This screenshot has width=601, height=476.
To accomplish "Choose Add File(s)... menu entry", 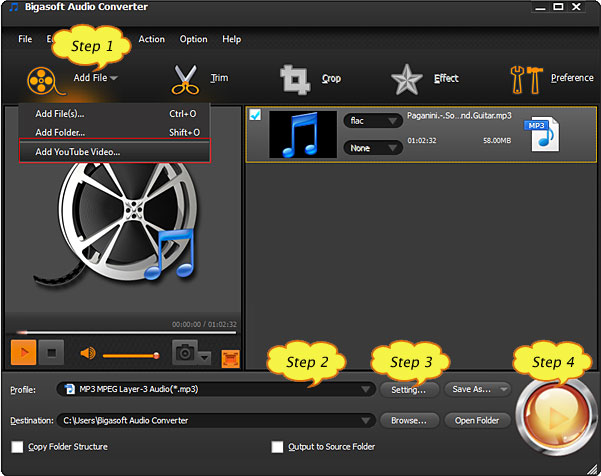I will point(115,114).
